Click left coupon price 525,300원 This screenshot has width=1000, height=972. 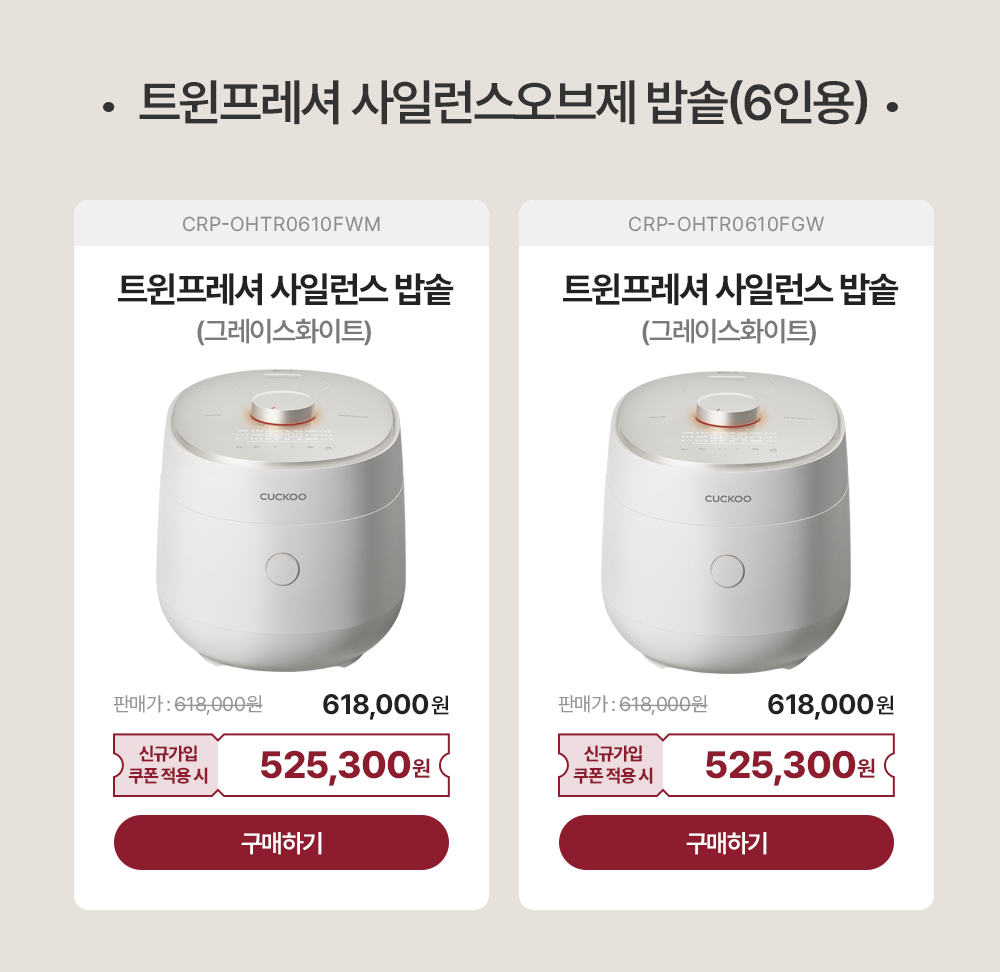point(345,765)
